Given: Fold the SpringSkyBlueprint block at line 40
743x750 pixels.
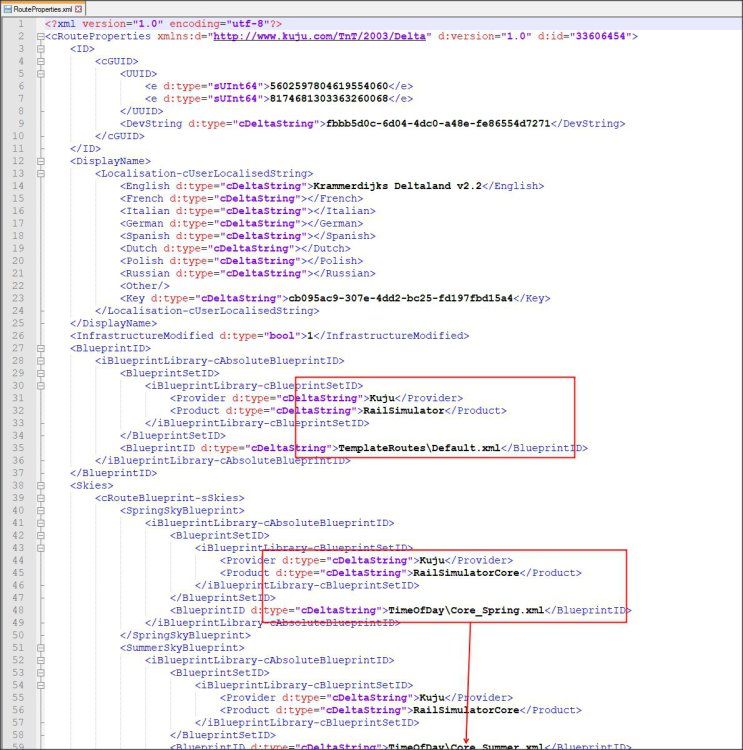Looking at the screenshot, I should tap(39, 510).
